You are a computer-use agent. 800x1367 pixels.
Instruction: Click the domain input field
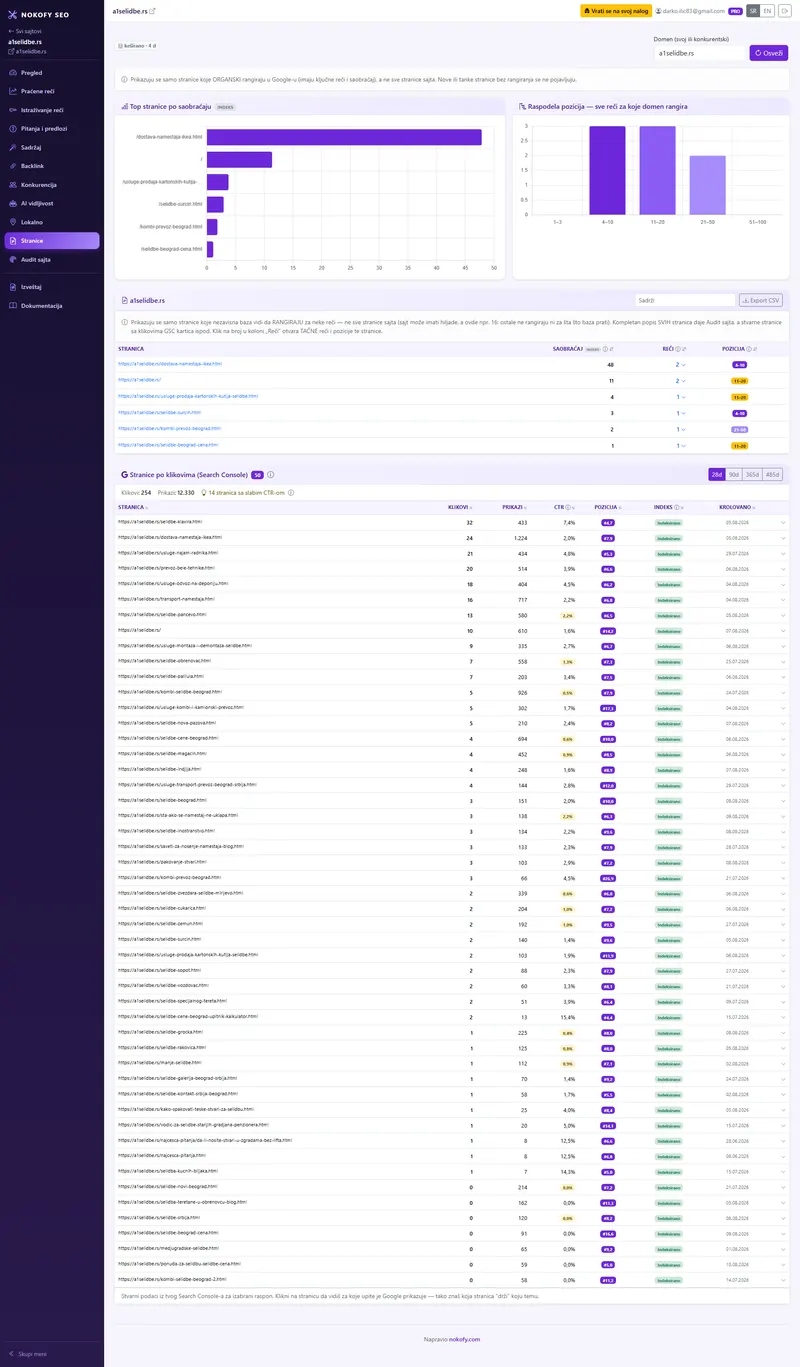tap(699, 53)
